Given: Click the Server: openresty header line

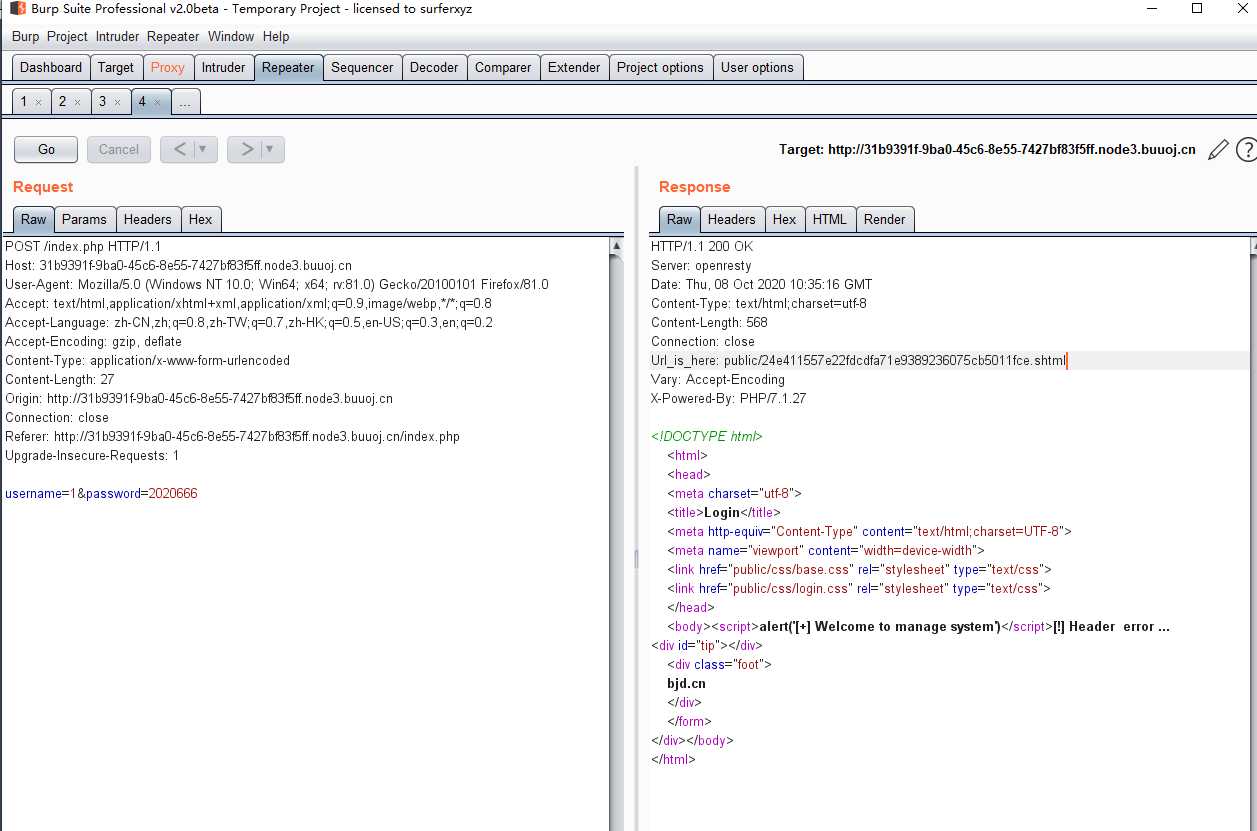Looking at the screenshot, I should (x=701, y=265).
